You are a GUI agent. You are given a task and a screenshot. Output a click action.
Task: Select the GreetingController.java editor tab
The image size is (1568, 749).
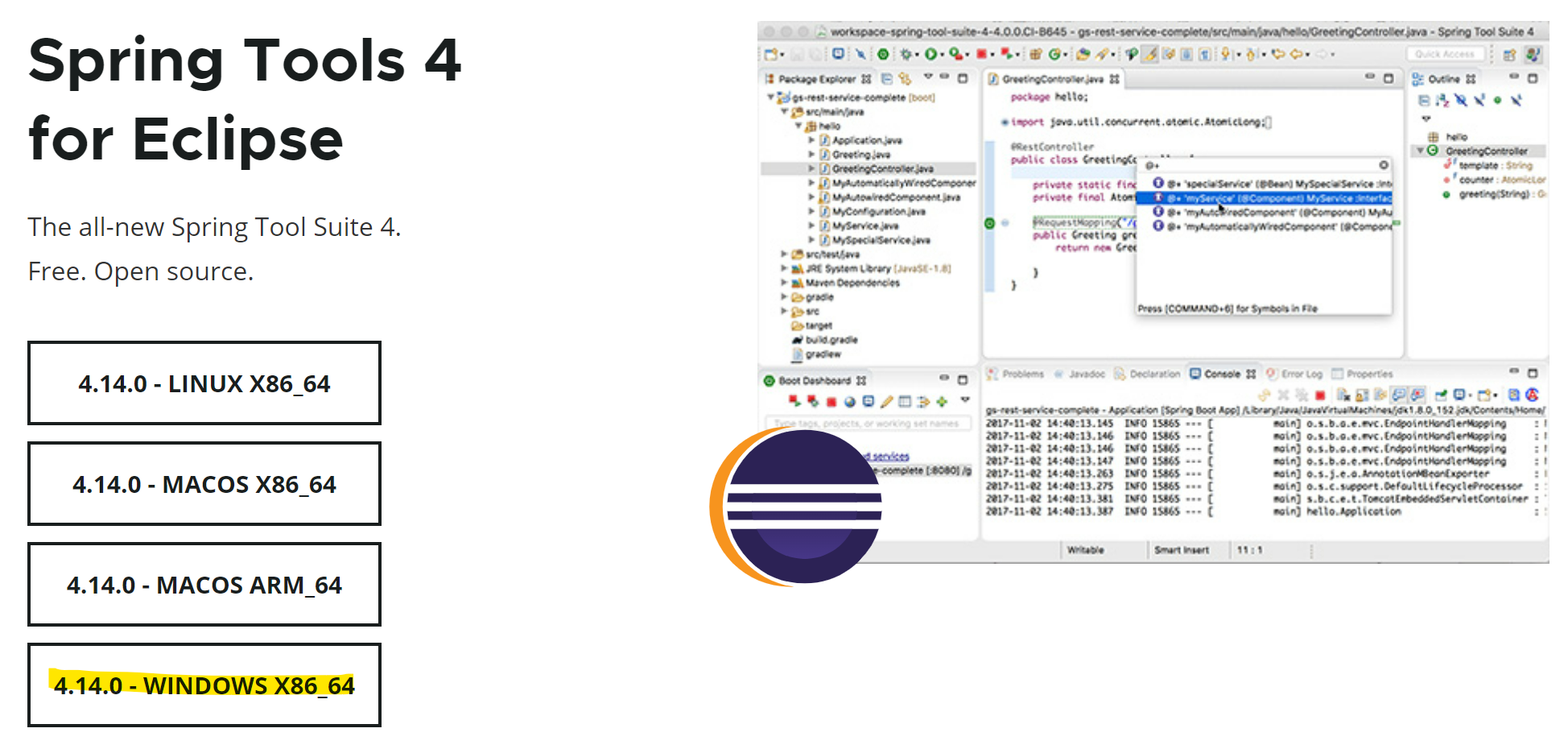point(1053,79)
